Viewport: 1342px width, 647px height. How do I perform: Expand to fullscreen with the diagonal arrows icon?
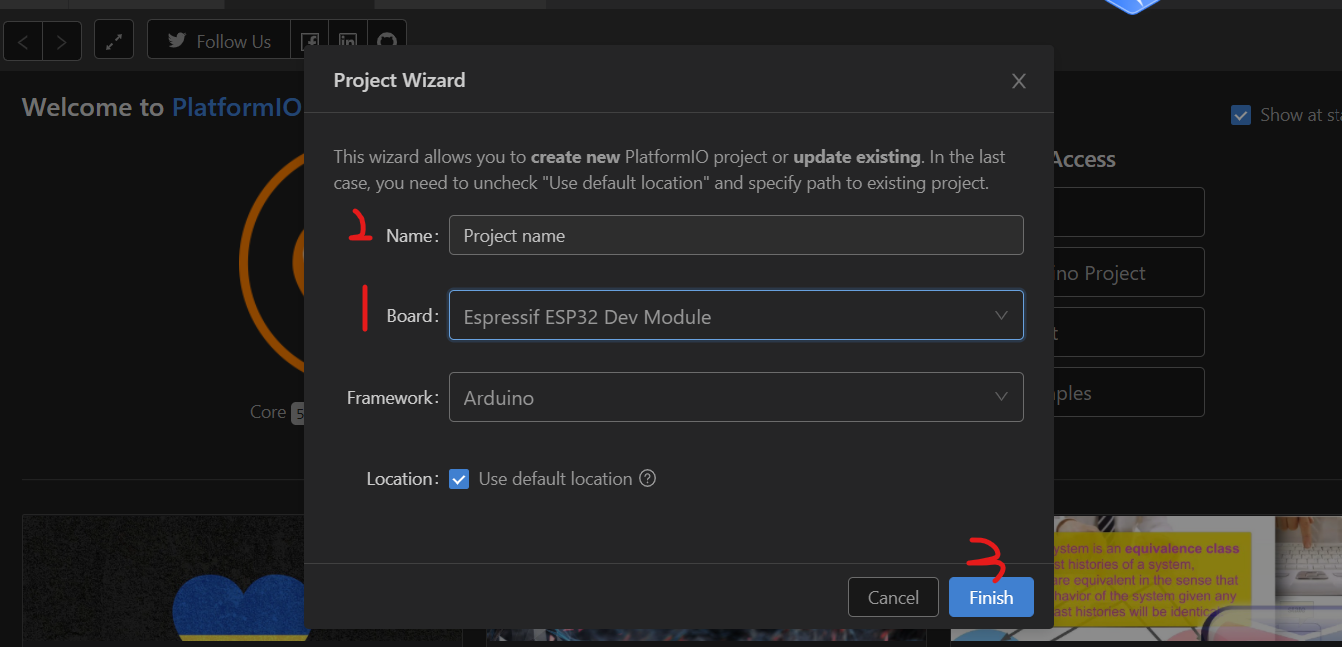(113, 39)
